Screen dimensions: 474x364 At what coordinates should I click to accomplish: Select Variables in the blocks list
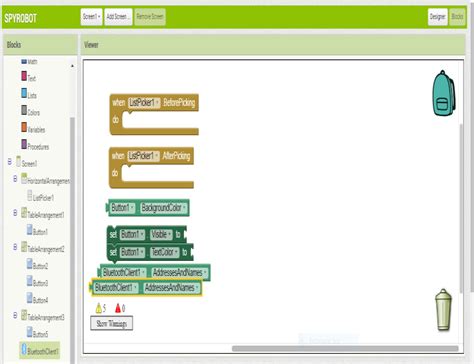click(x=36, y=130)
